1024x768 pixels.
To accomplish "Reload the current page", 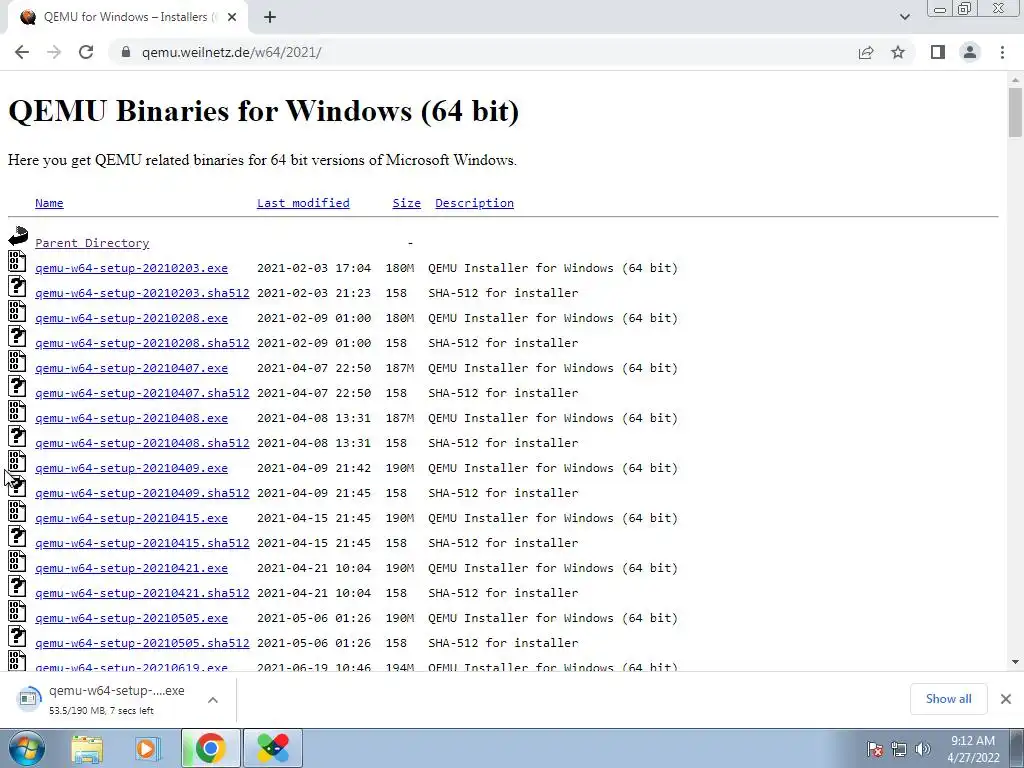I will point(86,52).
